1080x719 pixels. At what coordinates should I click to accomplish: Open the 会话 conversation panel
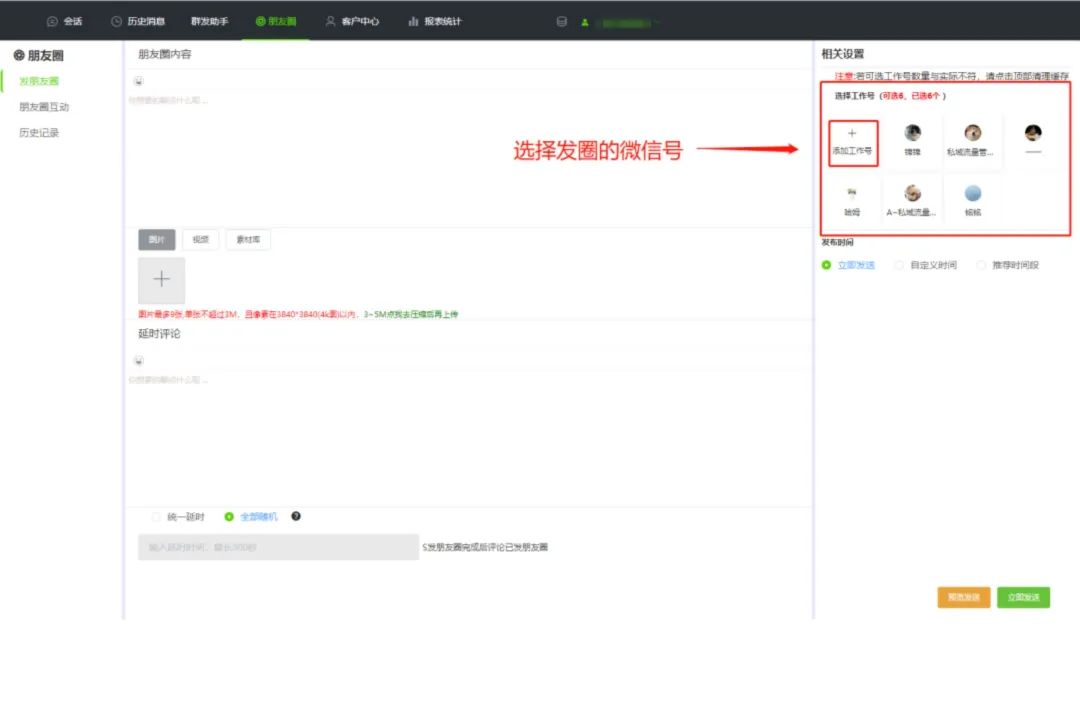click(70, 20)
